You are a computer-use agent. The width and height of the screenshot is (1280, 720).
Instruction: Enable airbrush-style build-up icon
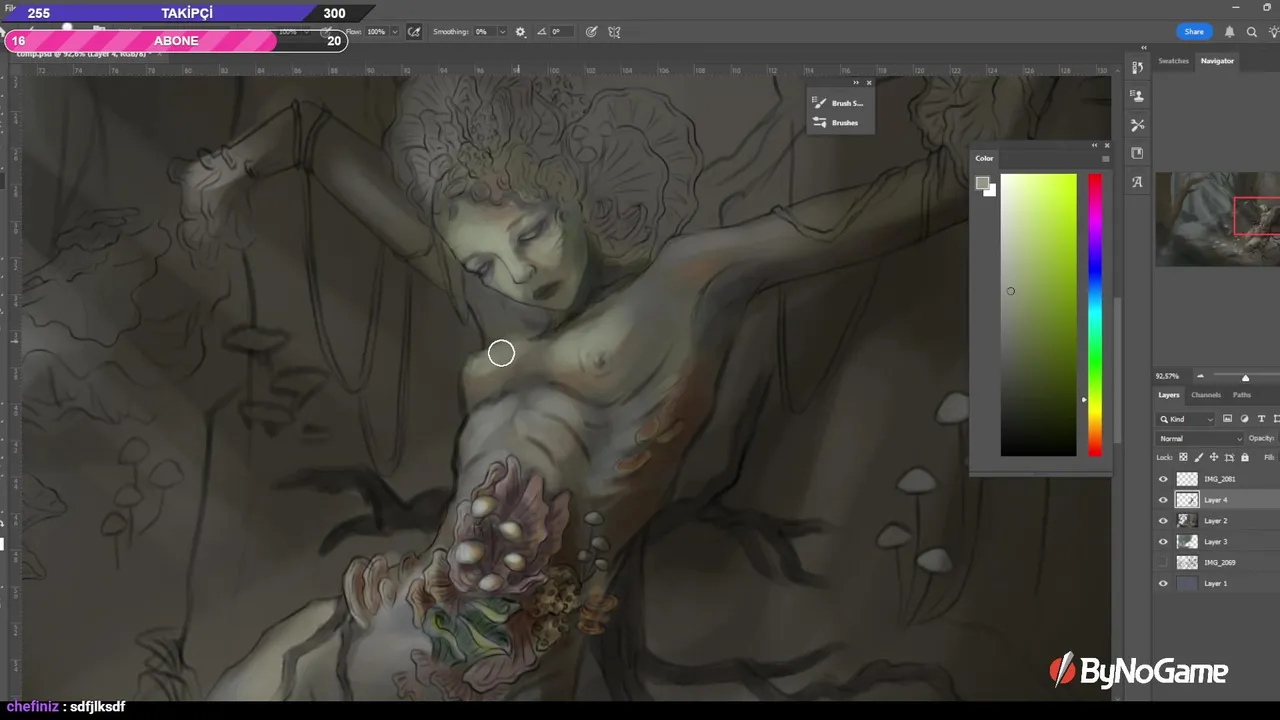tap(413, 32)
